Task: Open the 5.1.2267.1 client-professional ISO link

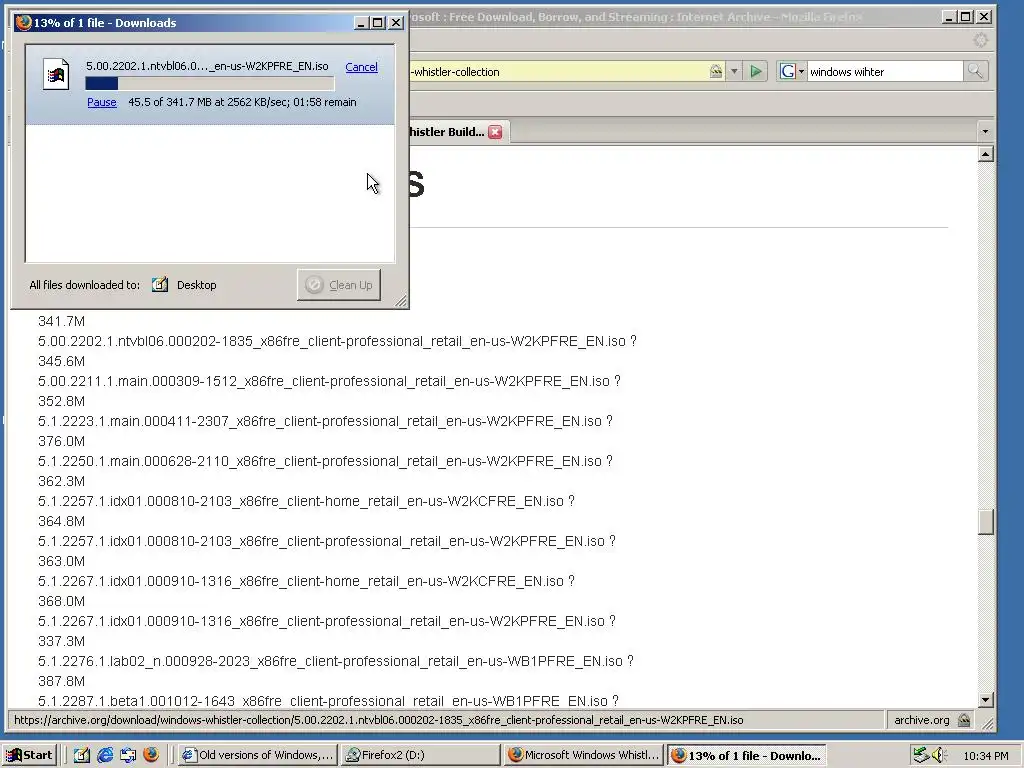Action: pyautogui.click(x=321, y=620)
